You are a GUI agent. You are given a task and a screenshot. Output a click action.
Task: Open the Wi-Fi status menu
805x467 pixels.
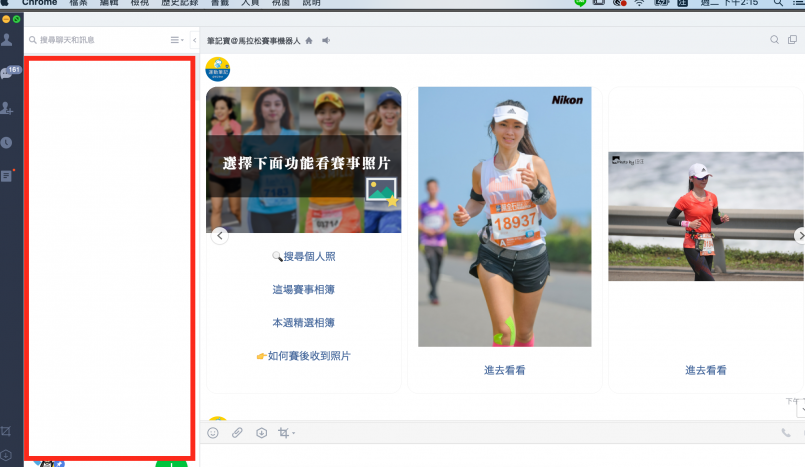(639, 3)
